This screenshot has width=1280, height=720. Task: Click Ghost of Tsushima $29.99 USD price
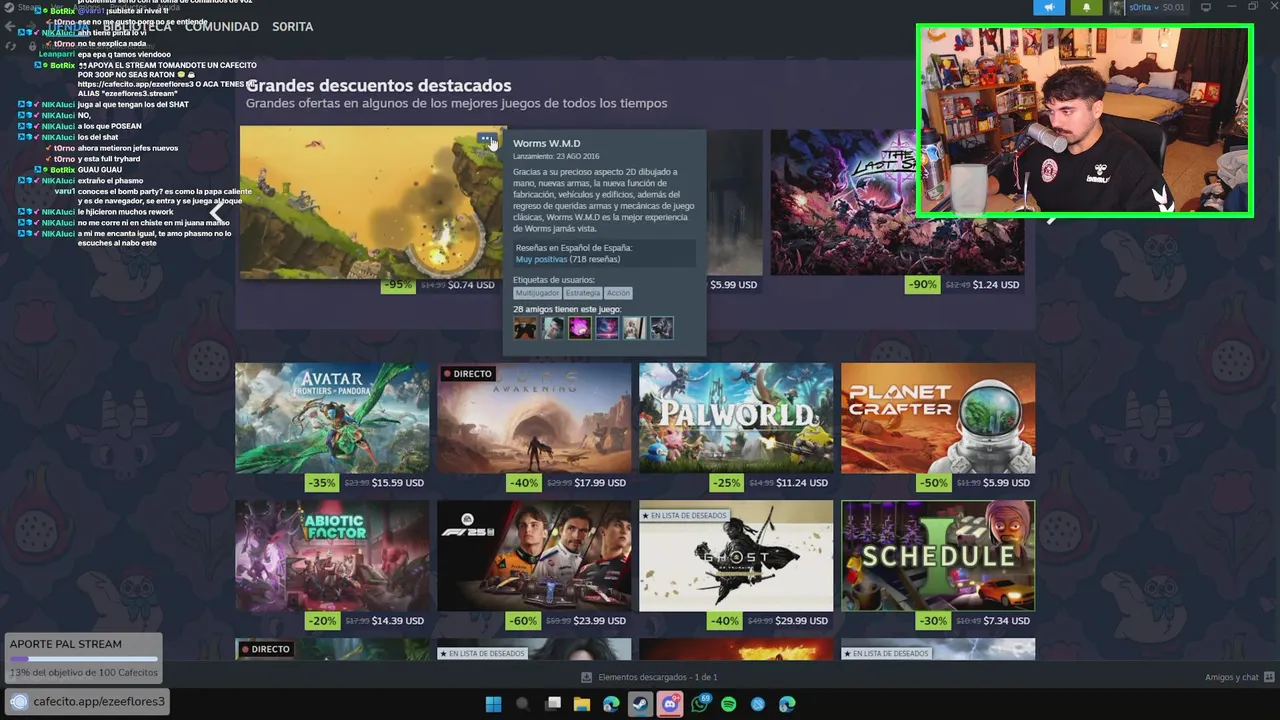point(800,621)
